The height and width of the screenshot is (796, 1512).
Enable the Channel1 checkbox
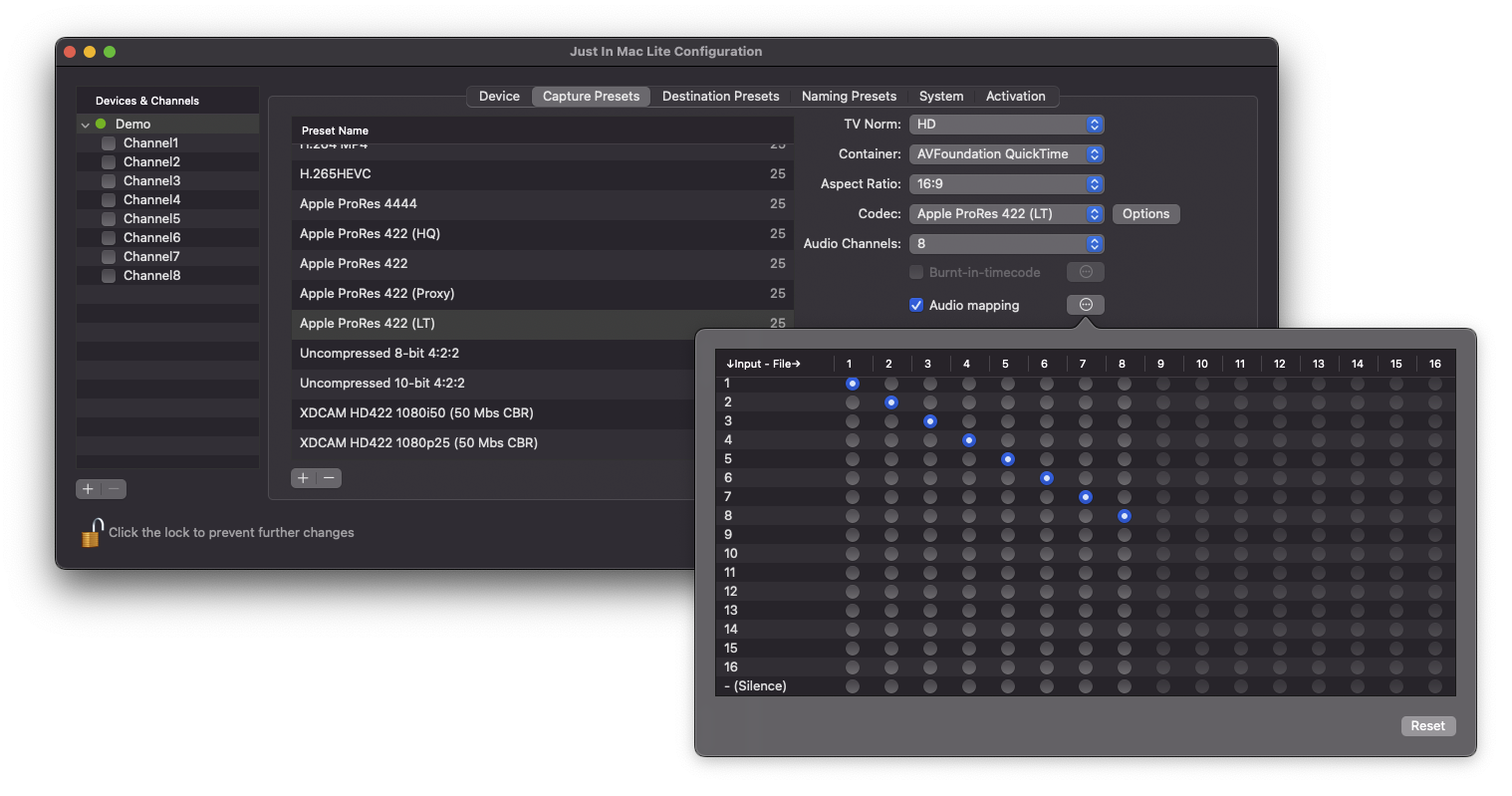(x=109, y=143)
